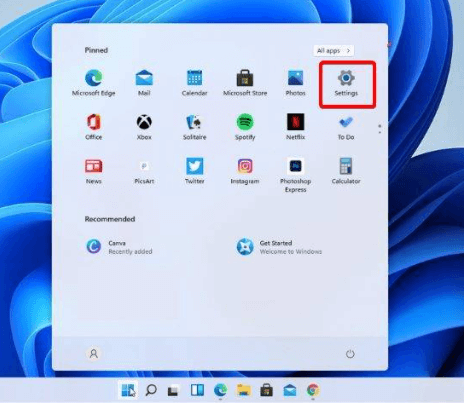The height and width of the screenshot is (403, 464).
Task: Launch the Instagram app
Action: click(245, 171)
